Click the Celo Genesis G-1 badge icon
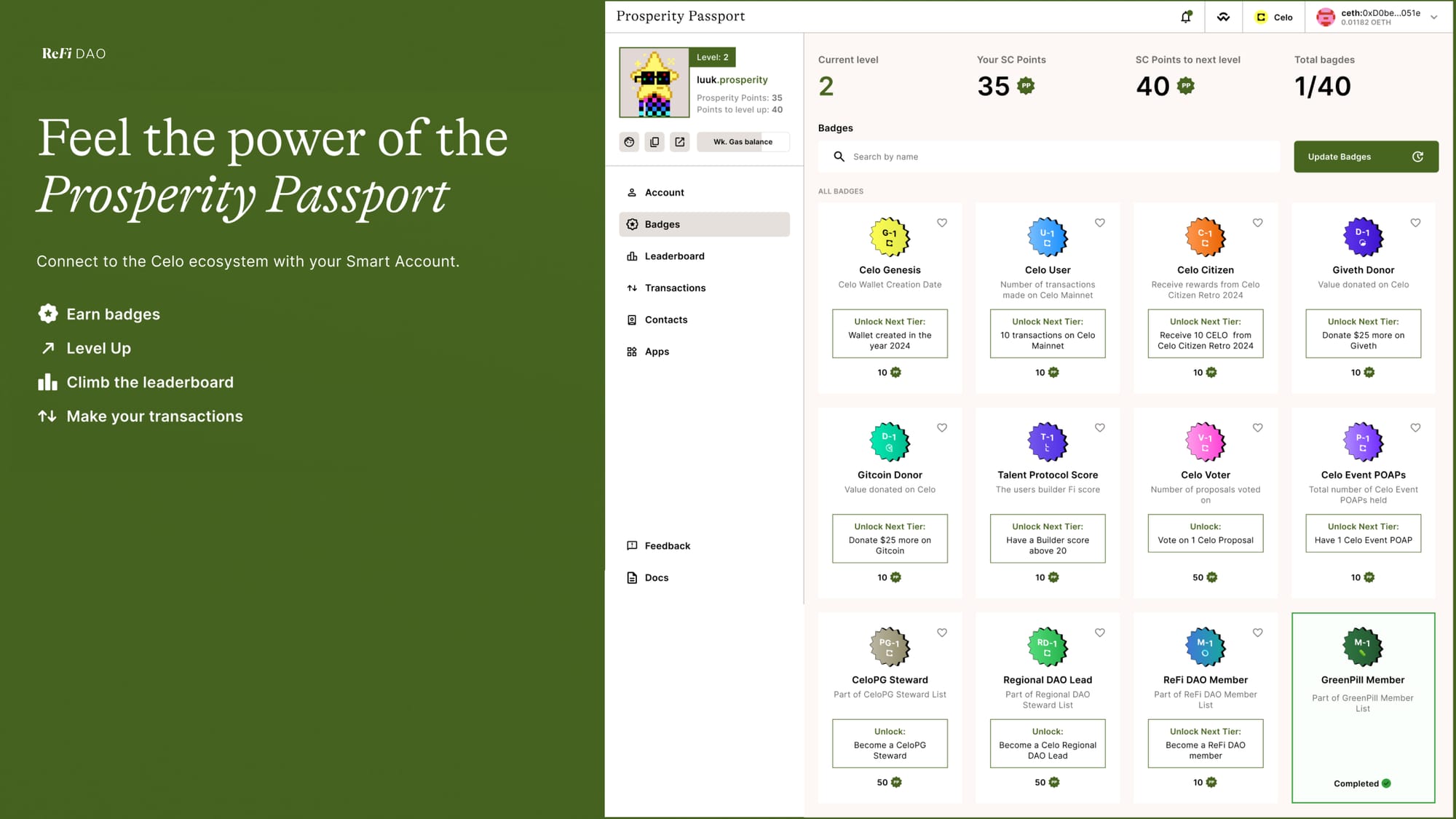 (890, 237)
